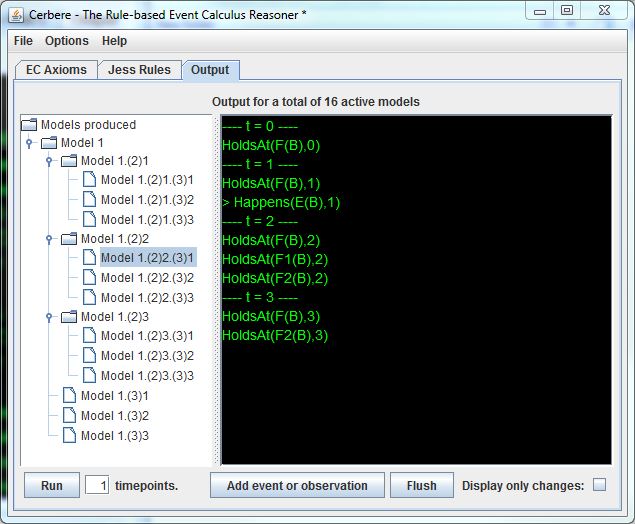Select the Model 1 label in tree
Image resolution: width=635 pixels, height=524 pixels.
click(82, 143)
